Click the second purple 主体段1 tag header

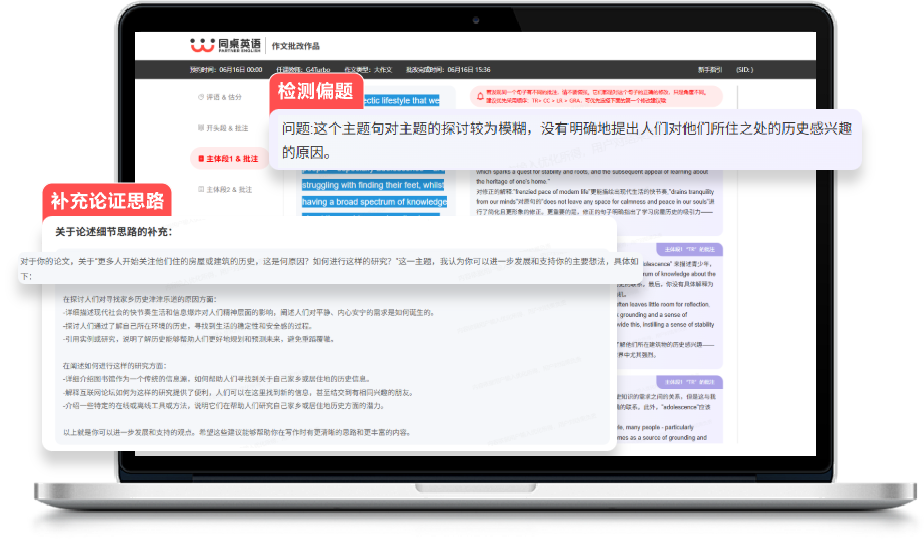pyautogui.click(x=690, y=381)
